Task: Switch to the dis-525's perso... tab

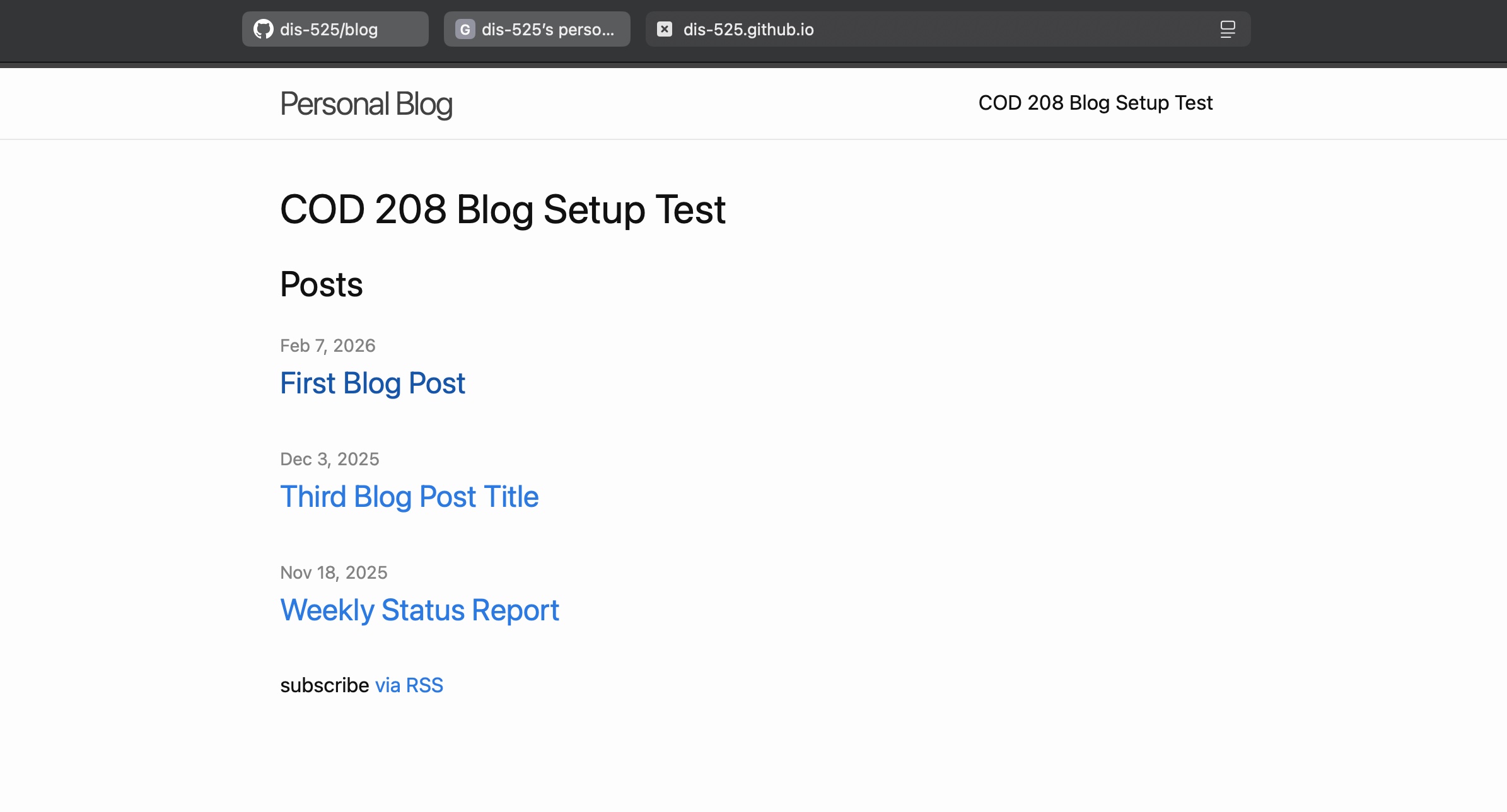Action: tap(547, 29)
